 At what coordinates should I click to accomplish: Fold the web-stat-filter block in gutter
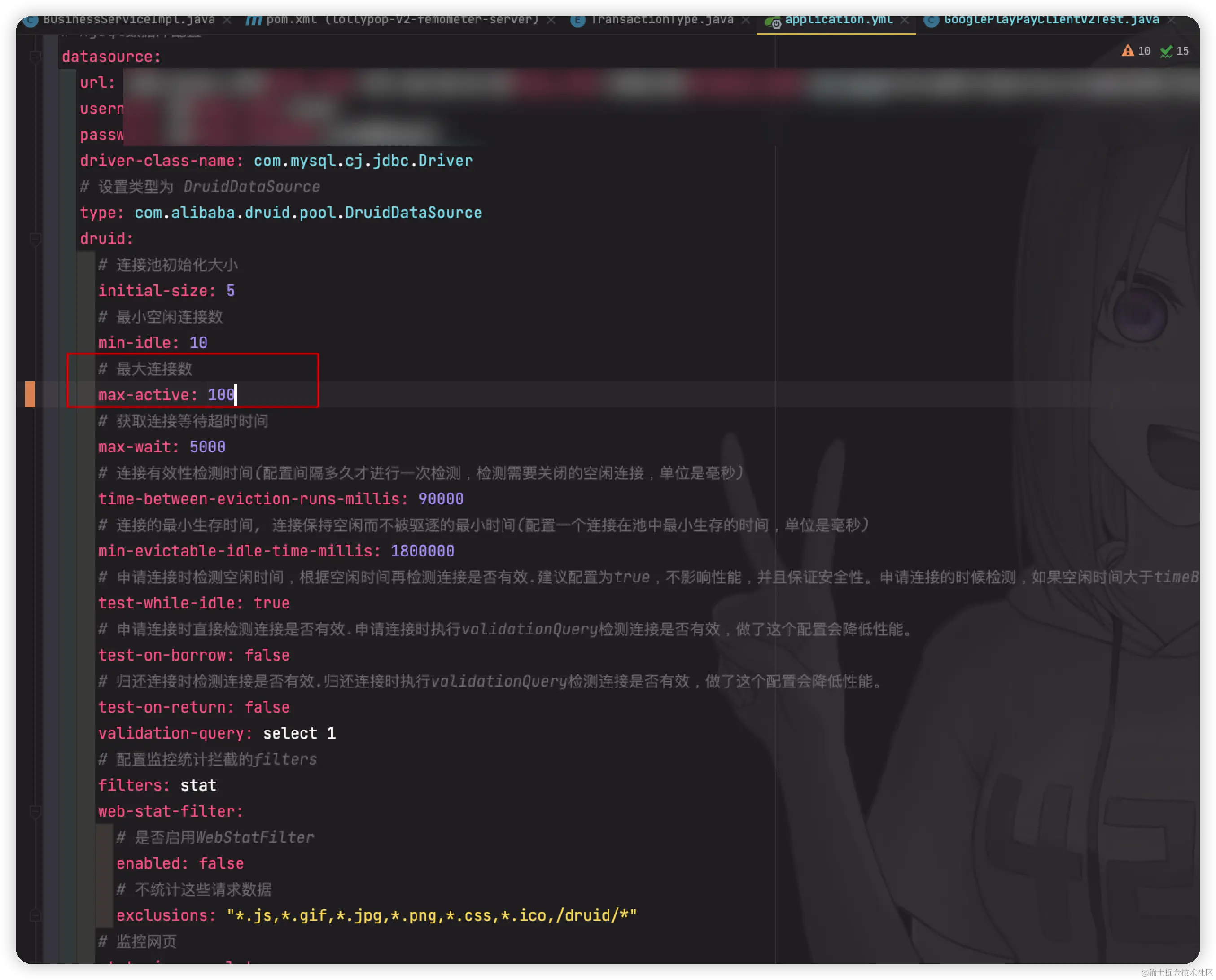click(35, 811)
